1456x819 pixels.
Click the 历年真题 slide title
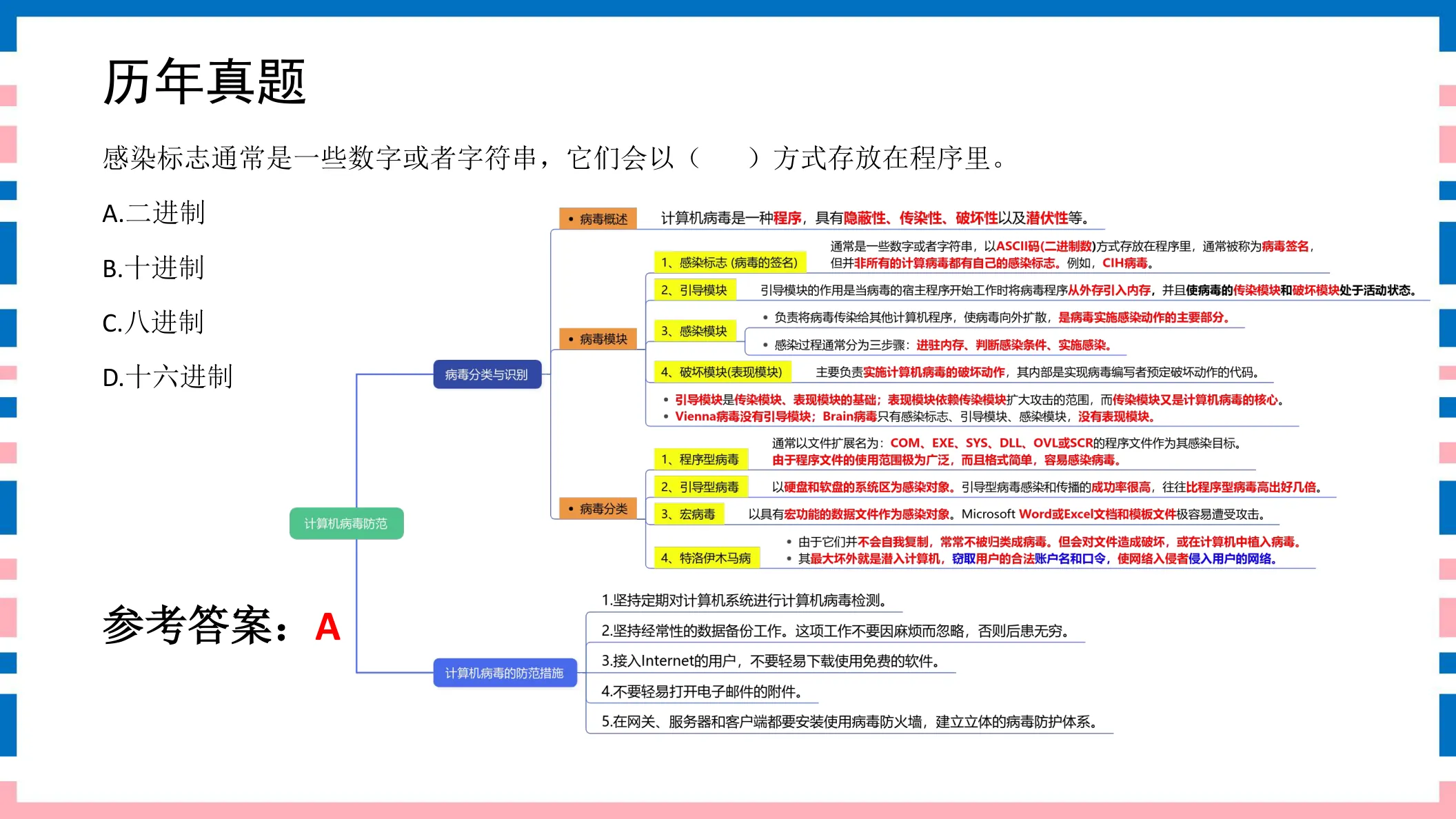tap(204, 82)
